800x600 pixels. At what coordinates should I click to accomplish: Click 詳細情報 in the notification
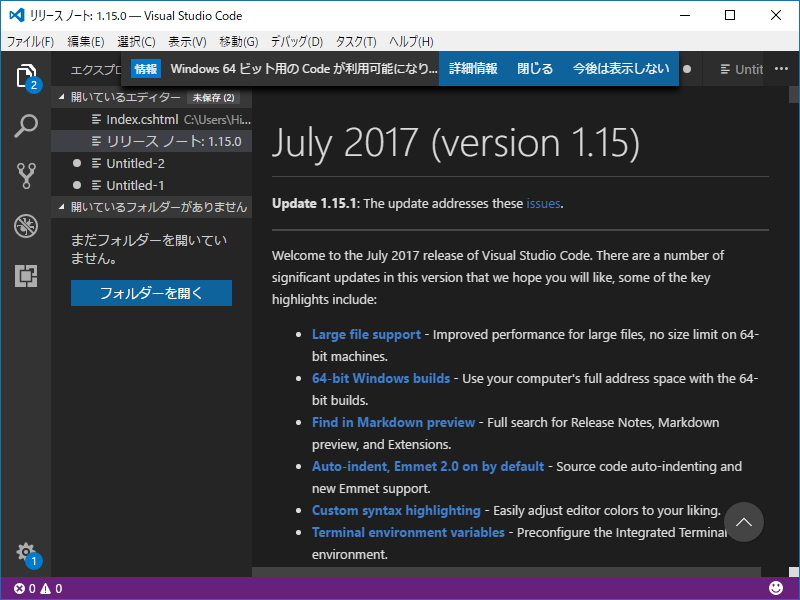473,68
